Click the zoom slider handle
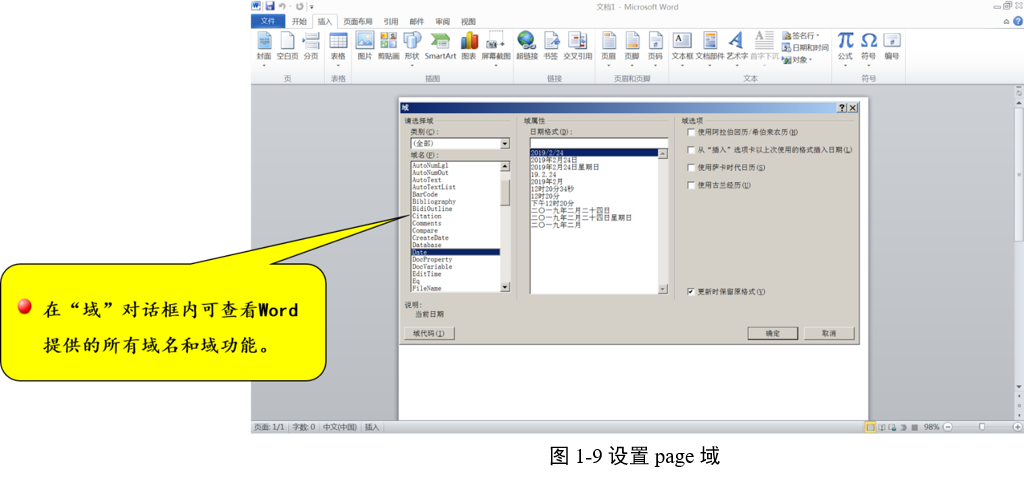 coord(982,427)
